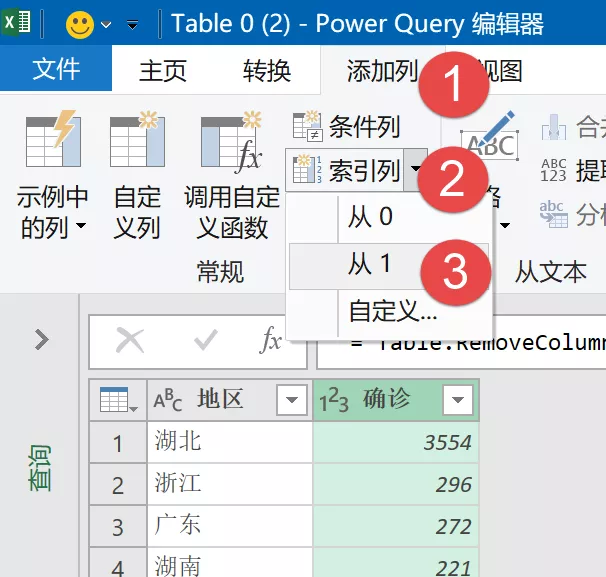This screenshot has height=577, width=606.
Task: Select the cell value 3554
Action: 396,441
